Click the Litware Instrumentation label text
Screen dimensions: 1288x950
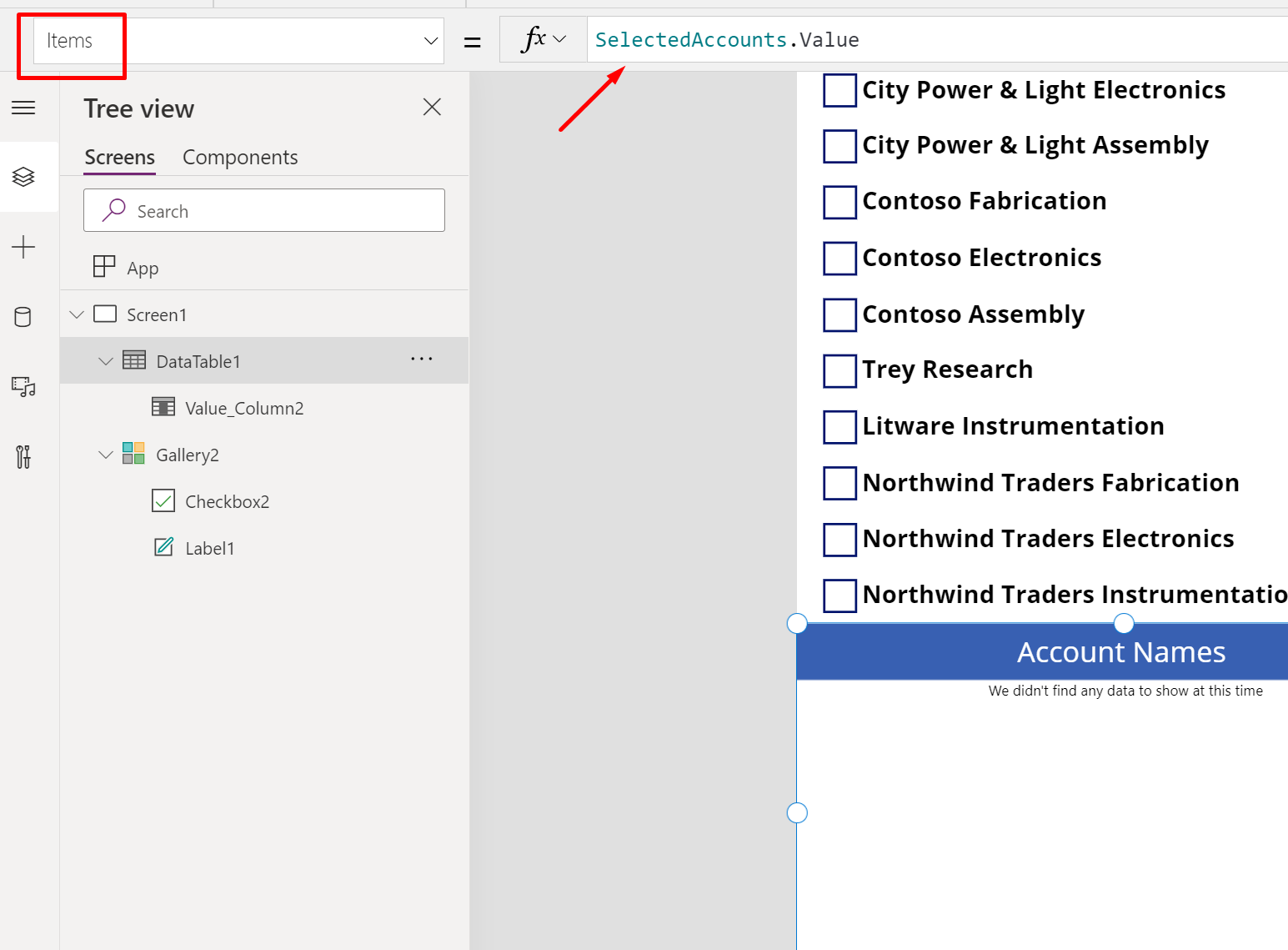pos(1014,426)
